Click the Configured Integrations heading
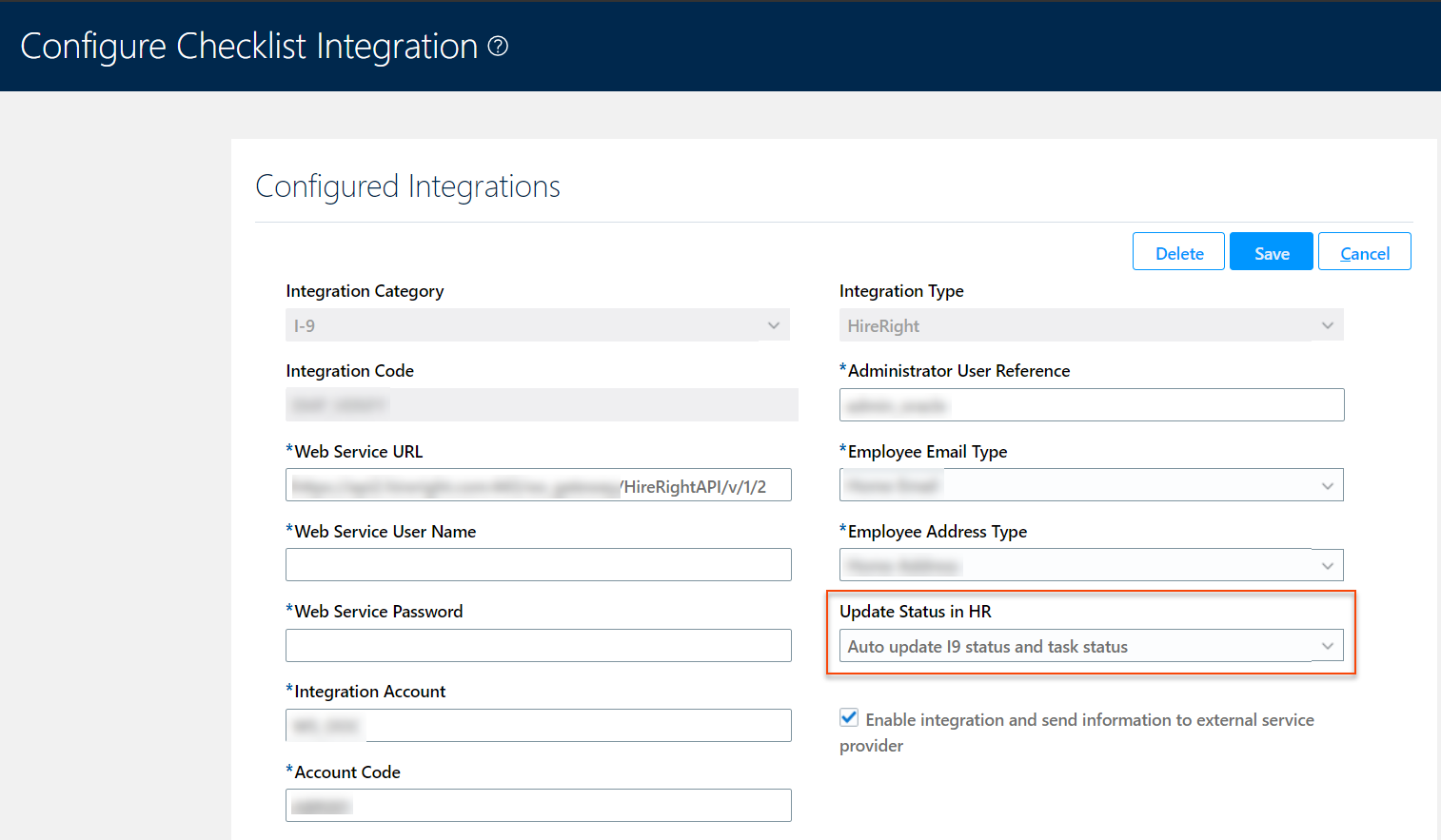This screenshot has width=1441, height=840. [407, 186]
